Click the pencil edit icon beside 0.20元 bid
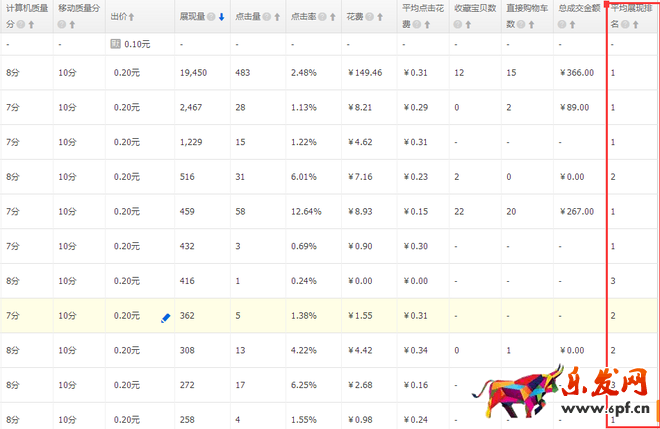This screenshot has width=660, height=429. click(x=165, y=317)
